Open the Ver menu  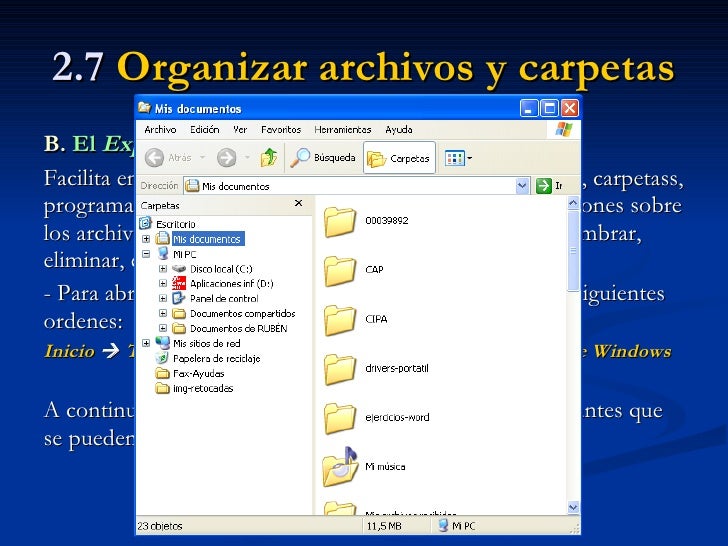pyautogui.click(x=240, y=130)
